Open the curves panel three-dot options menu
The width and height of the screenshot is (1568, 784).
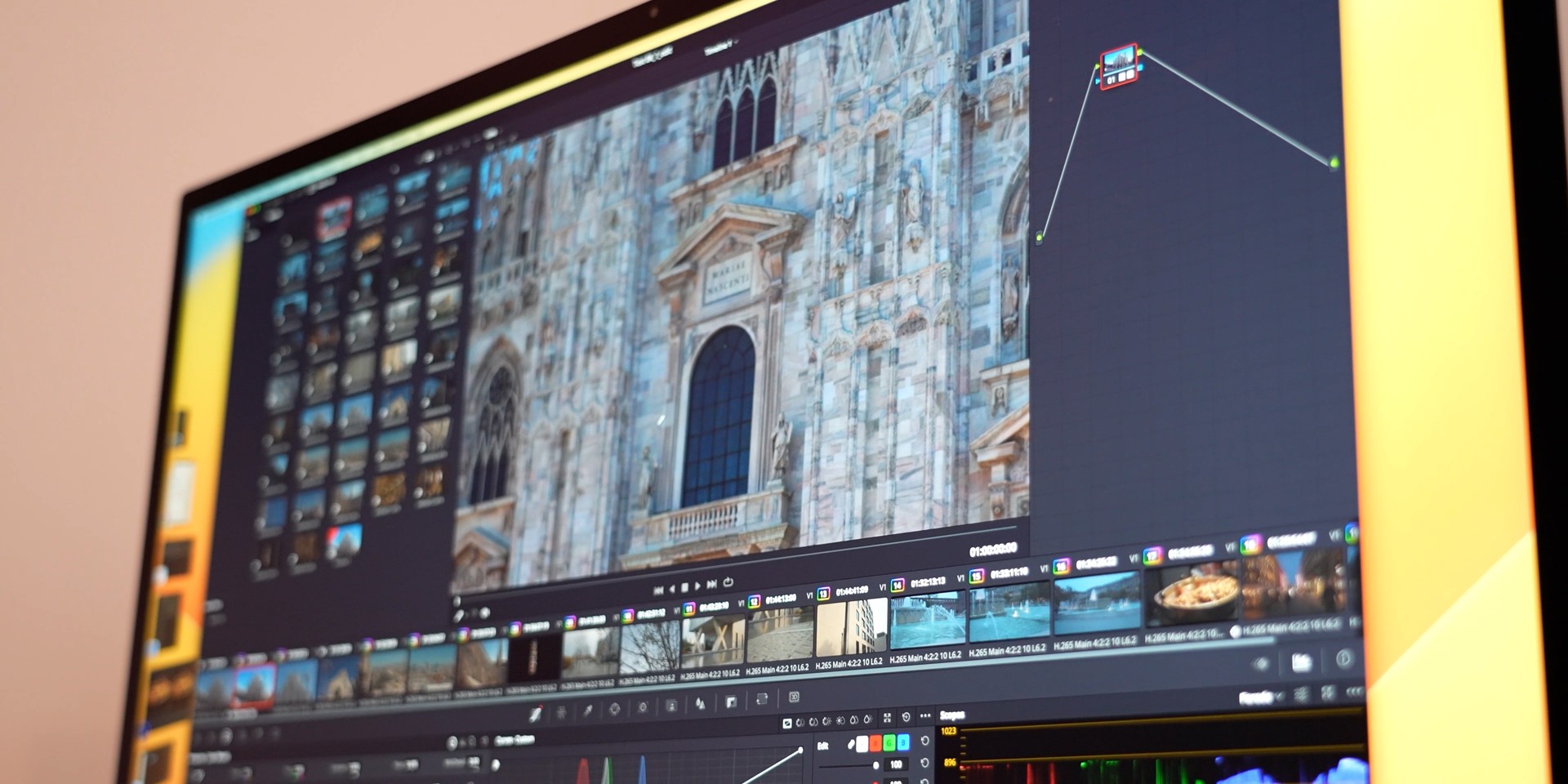(x=925, y=716)
